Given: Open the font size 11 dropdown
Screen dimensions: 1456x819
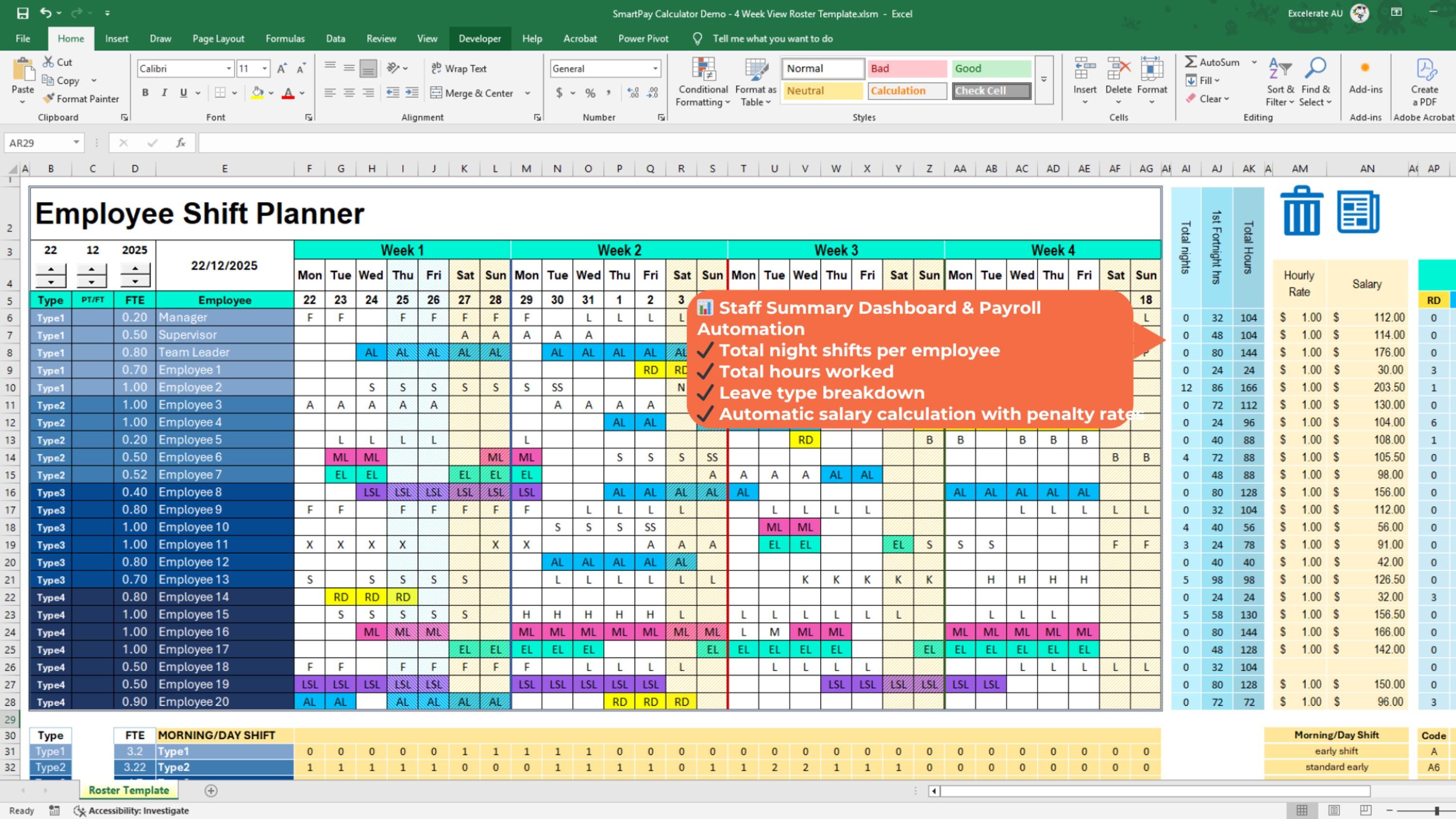Looking at the screenshot, I should point(264,68).
